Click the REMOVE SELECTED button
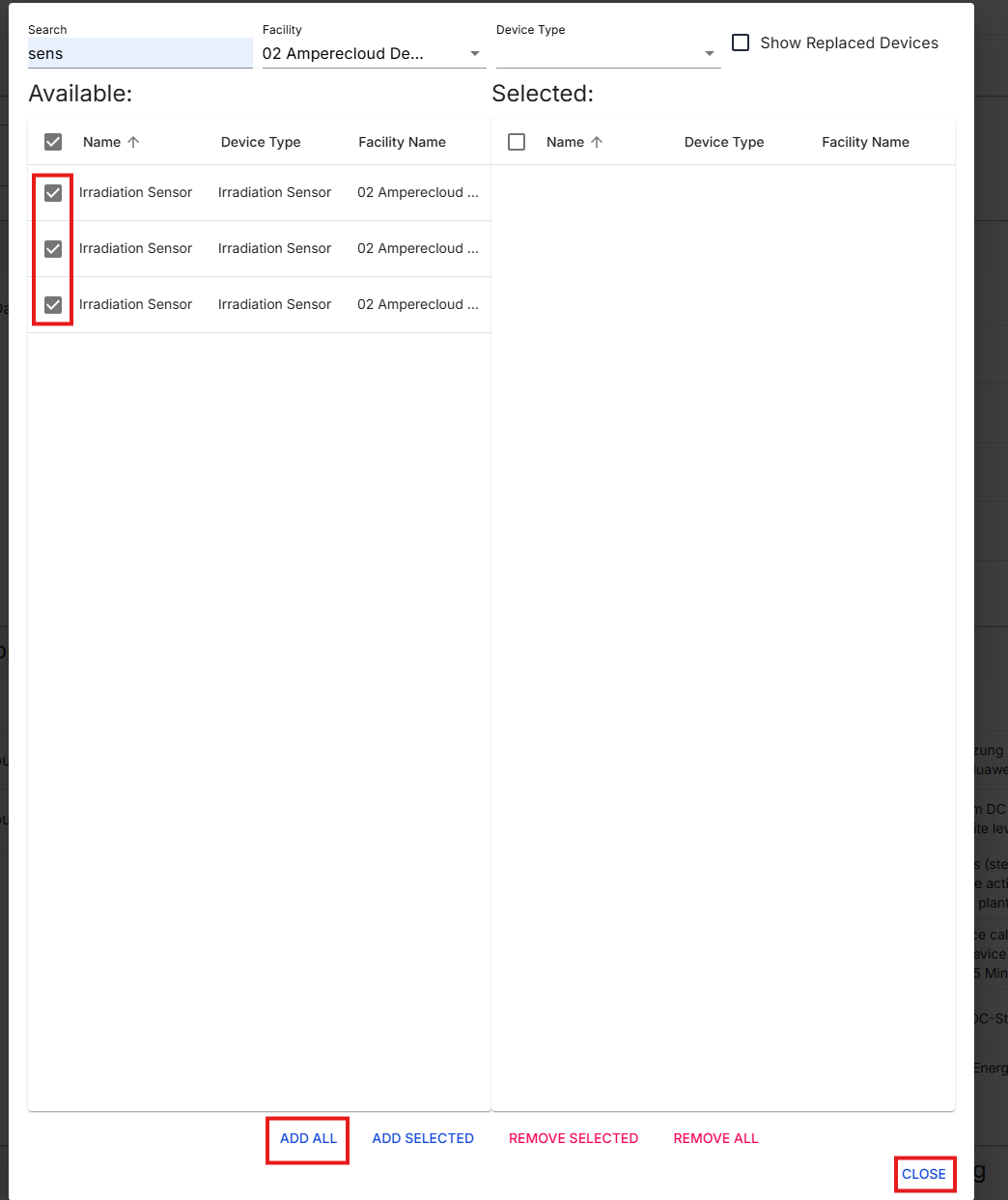Image resolution: width=1008 pixels, height=1200 pixels. tap(574, 1138)
